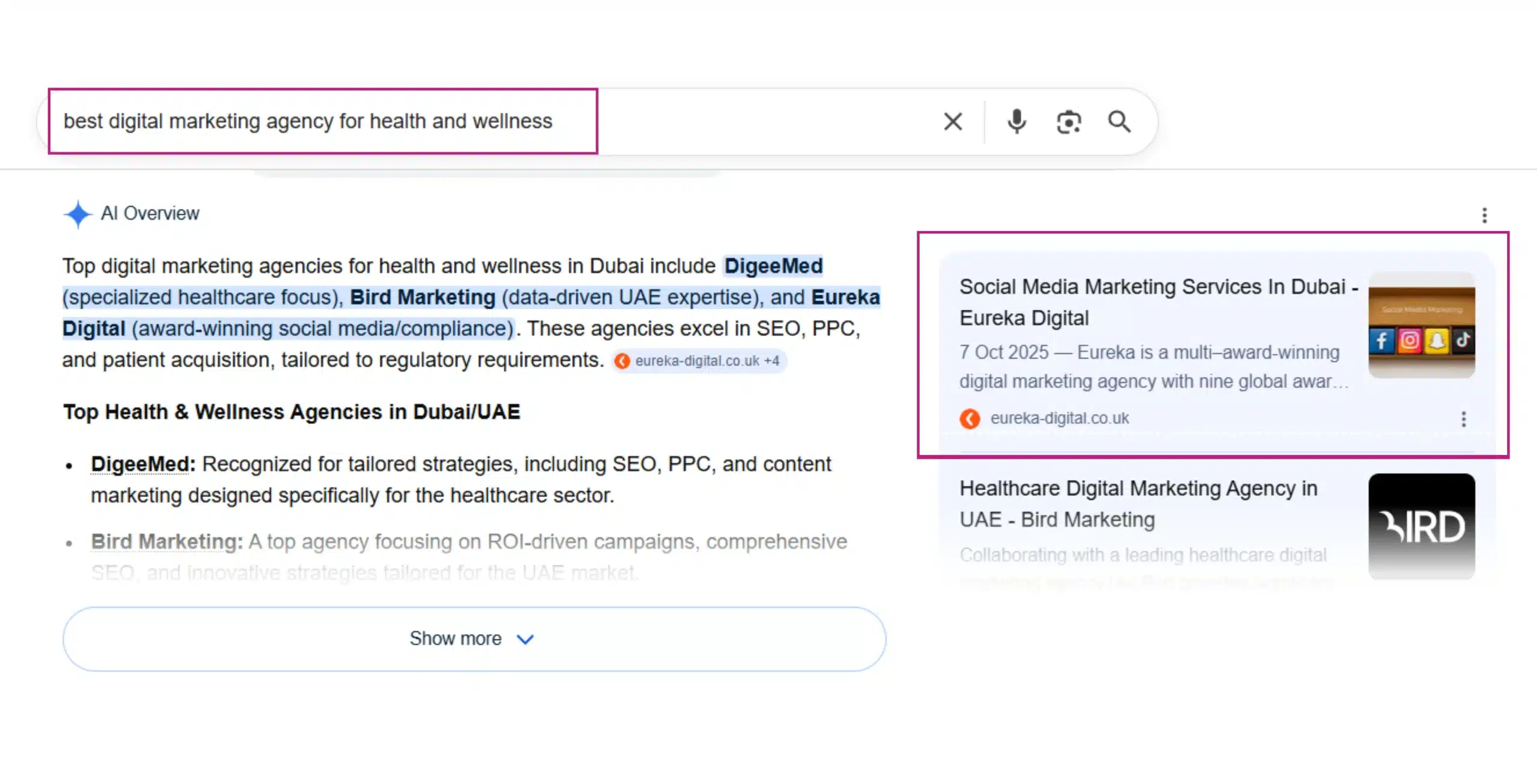Start voice search via microphone icon

coord(1016,121)
